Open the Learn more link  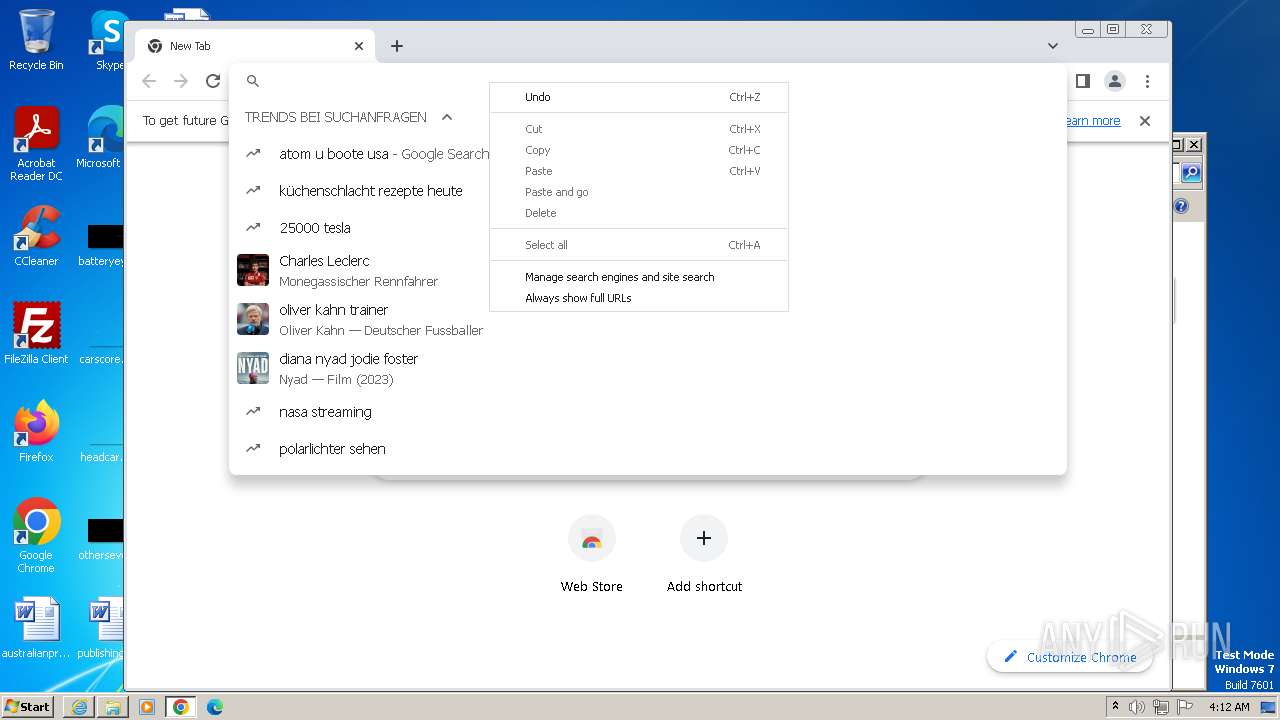coord(1092,121)
